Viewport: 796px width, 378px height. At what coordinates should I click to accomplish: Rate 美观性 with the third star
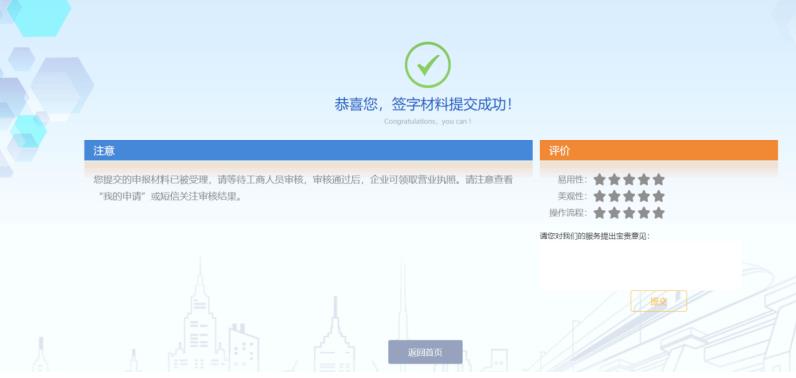pos(629,196)
